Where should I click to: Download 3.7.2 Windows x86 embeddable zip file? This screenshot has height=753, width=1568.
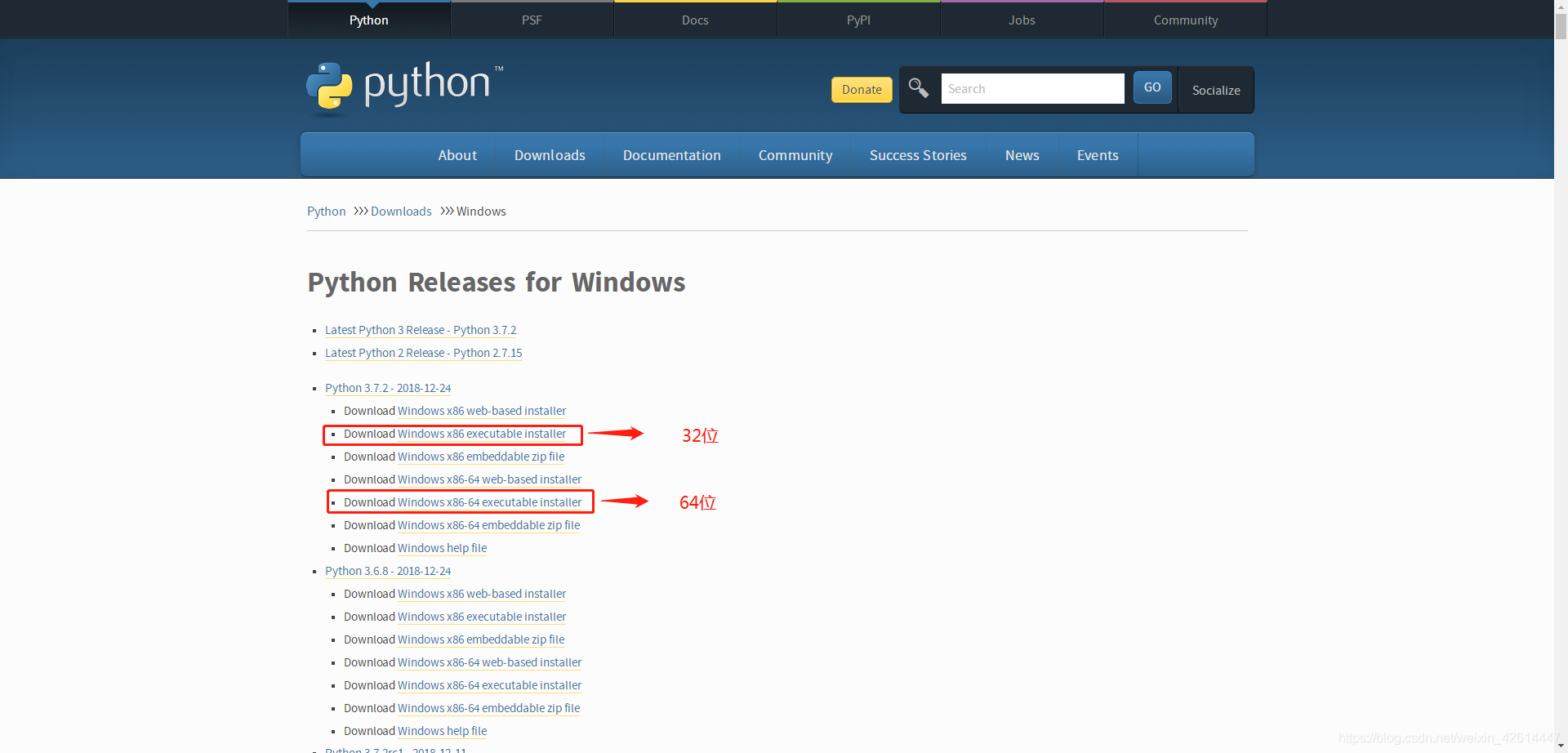tap(481, 457)
